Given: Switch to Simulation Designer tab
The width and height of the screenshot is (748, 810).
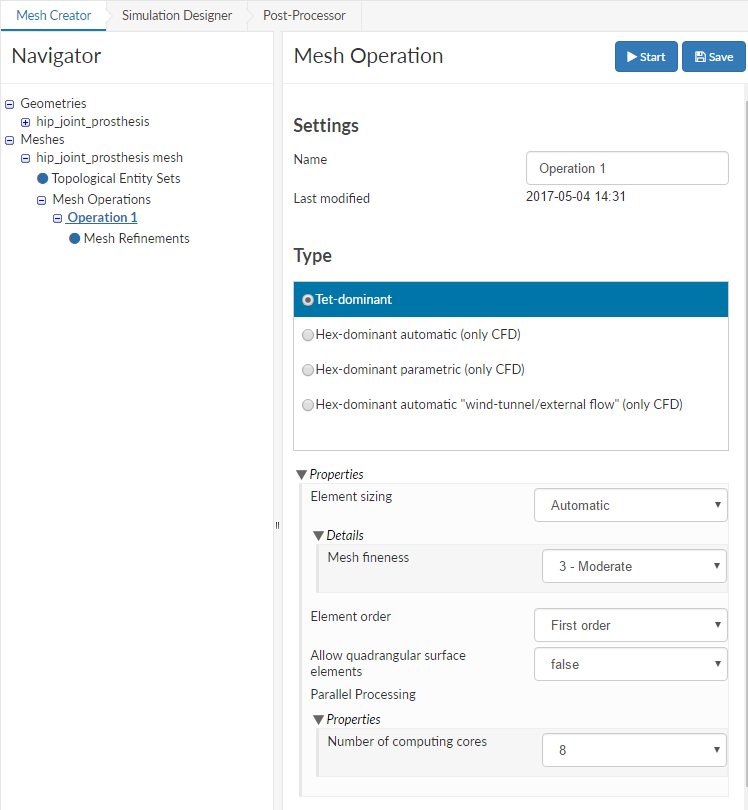Looking at the screenshot, I should (177, 16).
